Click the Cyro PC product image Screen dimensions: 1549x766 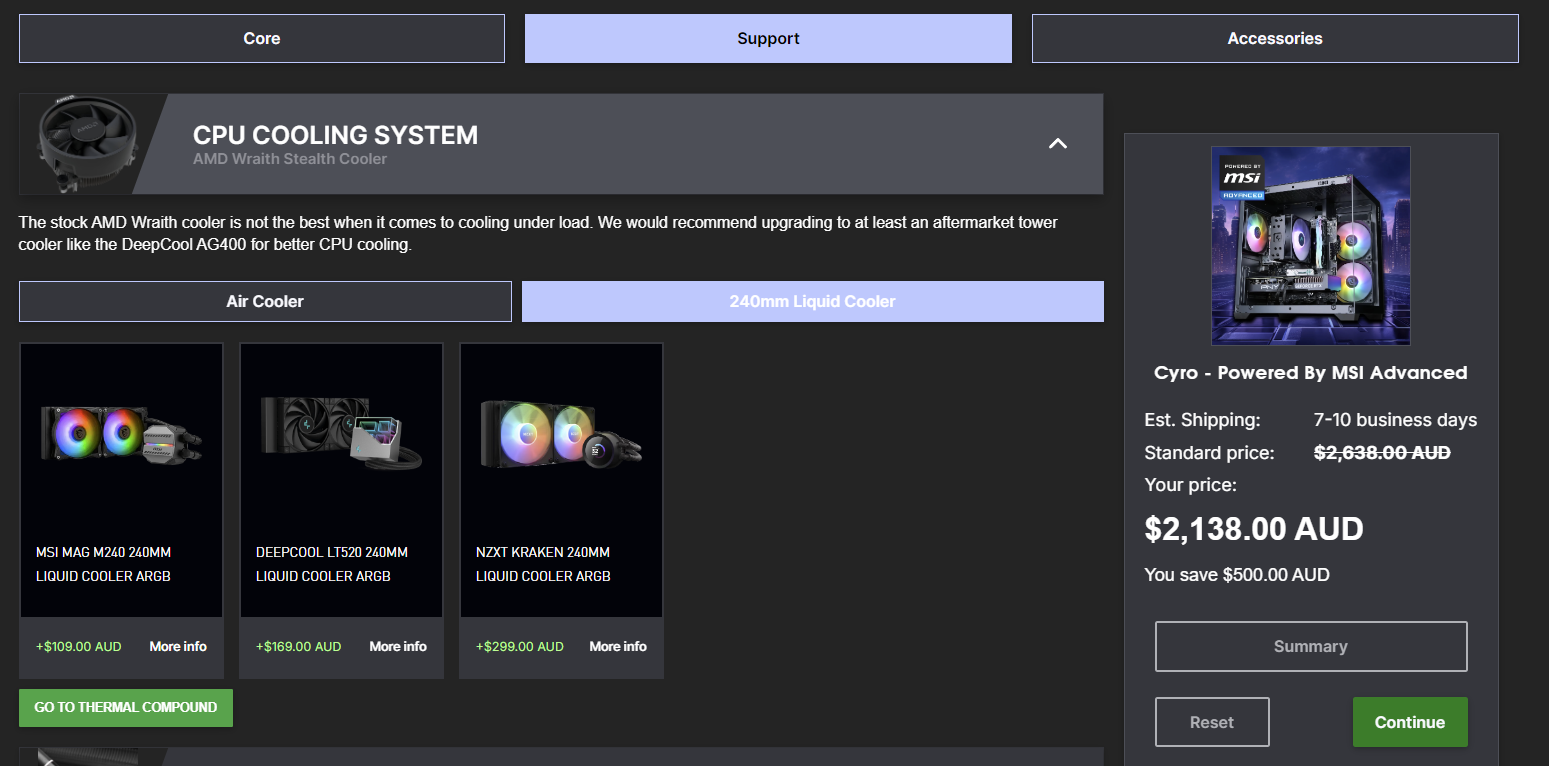pyautogui.click(x=1311, y=246)
